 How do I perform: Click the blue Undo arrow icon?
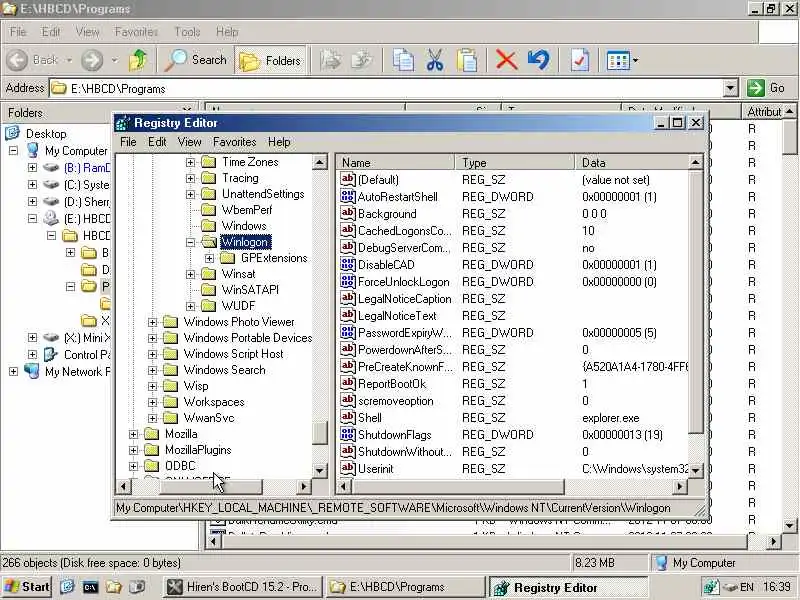[x=539, y=60]
